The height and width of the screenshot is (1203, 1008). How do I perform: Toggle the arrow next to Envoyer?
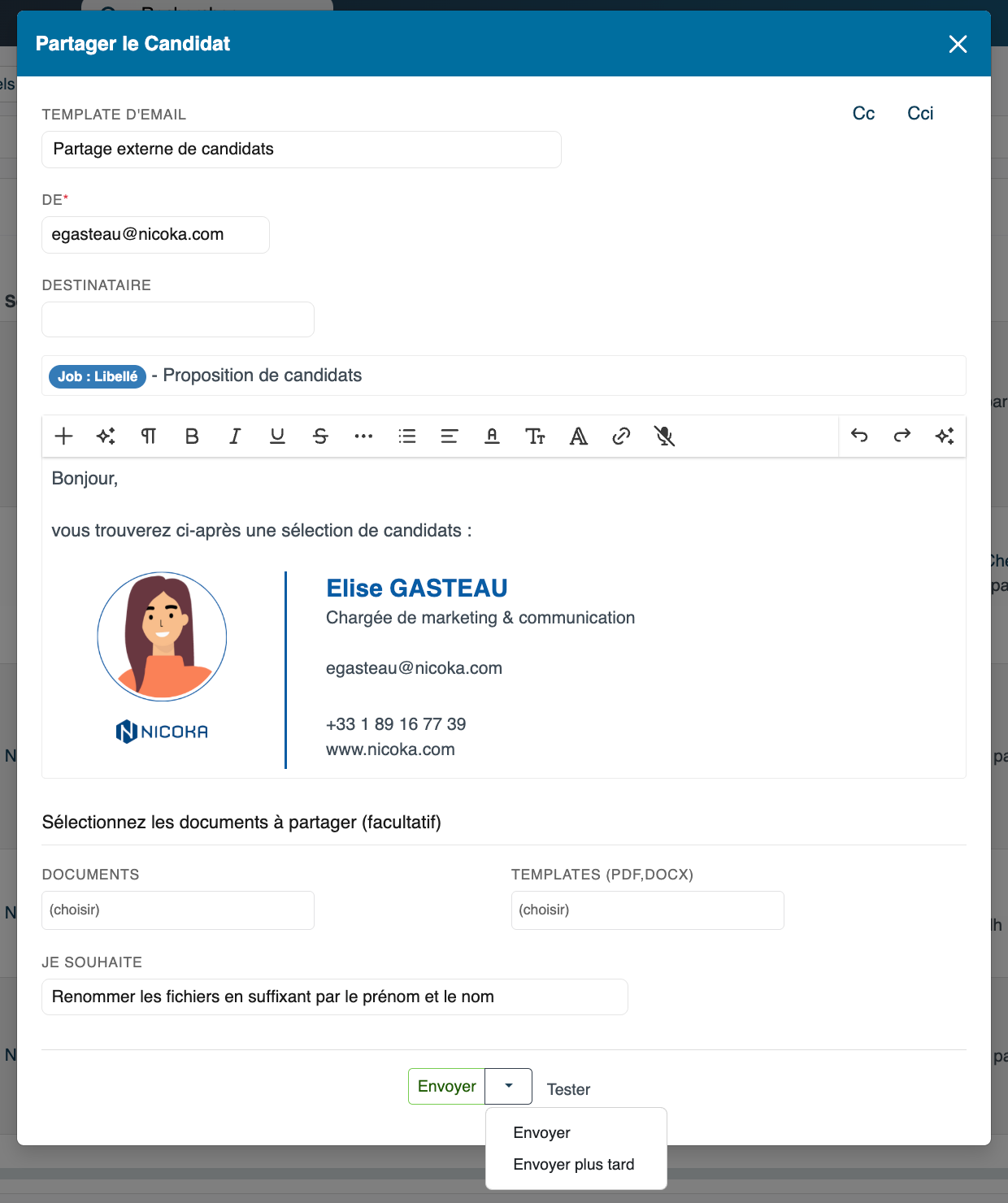[x=509, y=1086]
